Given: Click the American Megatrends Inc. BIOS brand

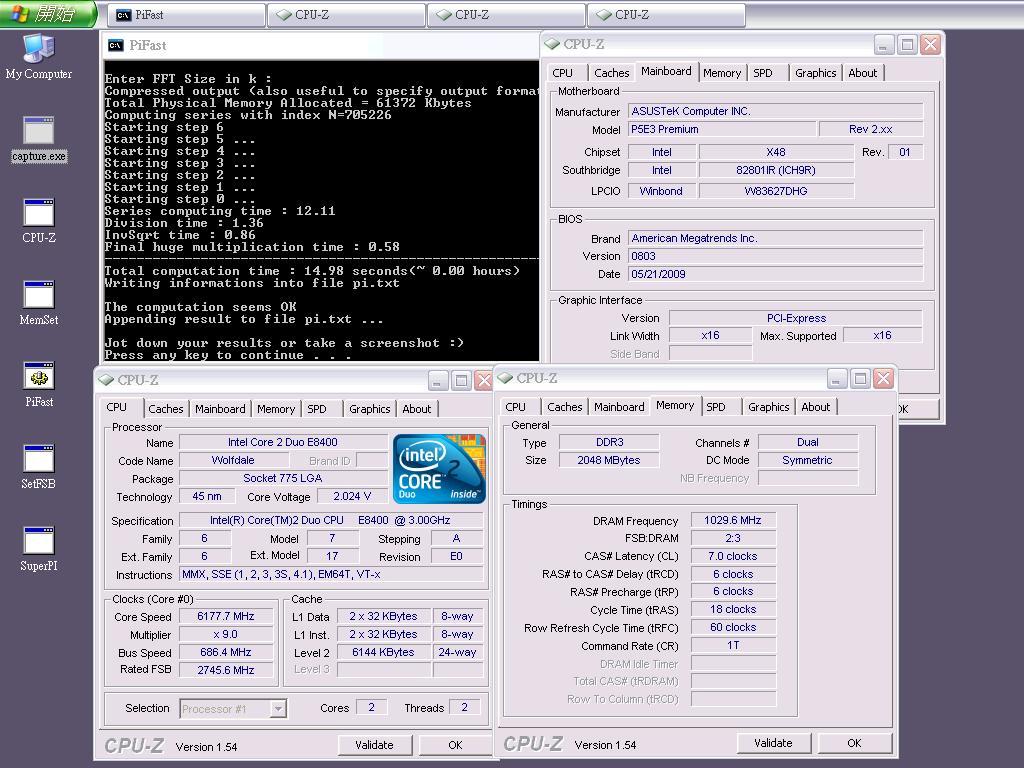Looking at the screenshot, I should pyautogui.click(x=776, y=238).
